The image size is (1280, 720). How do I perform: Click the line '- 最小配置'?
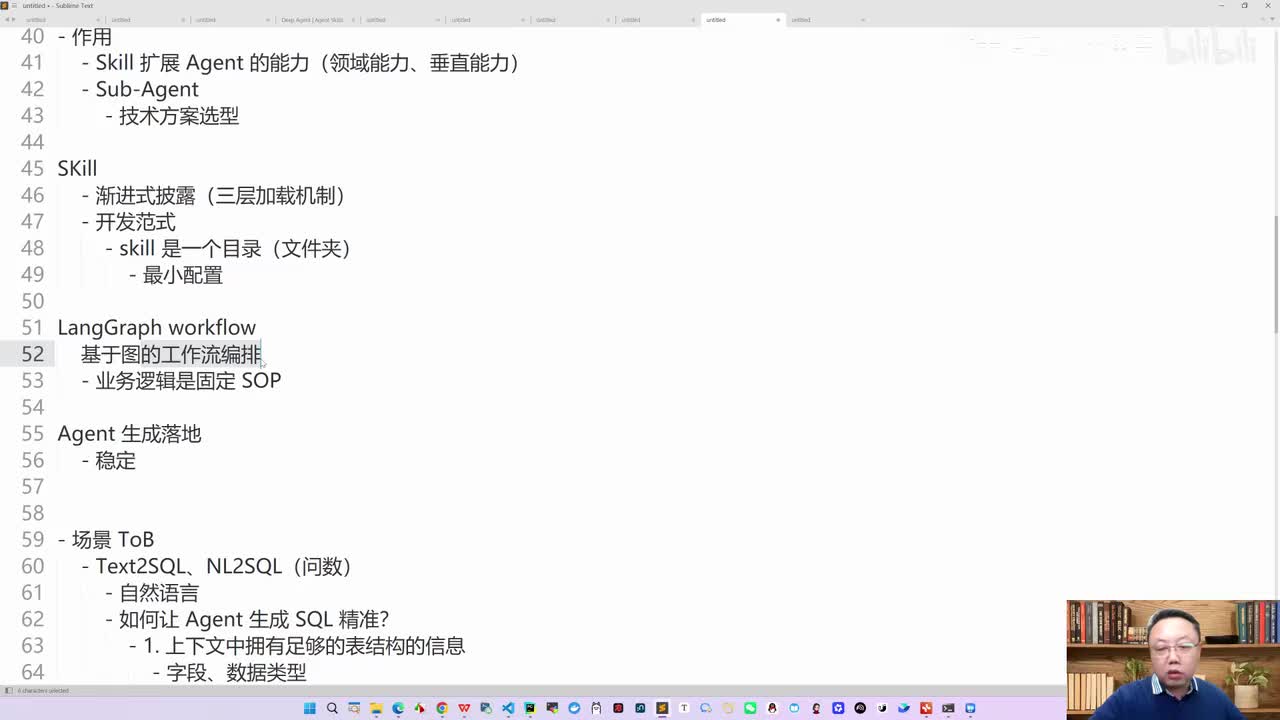[x=176, y=275]
